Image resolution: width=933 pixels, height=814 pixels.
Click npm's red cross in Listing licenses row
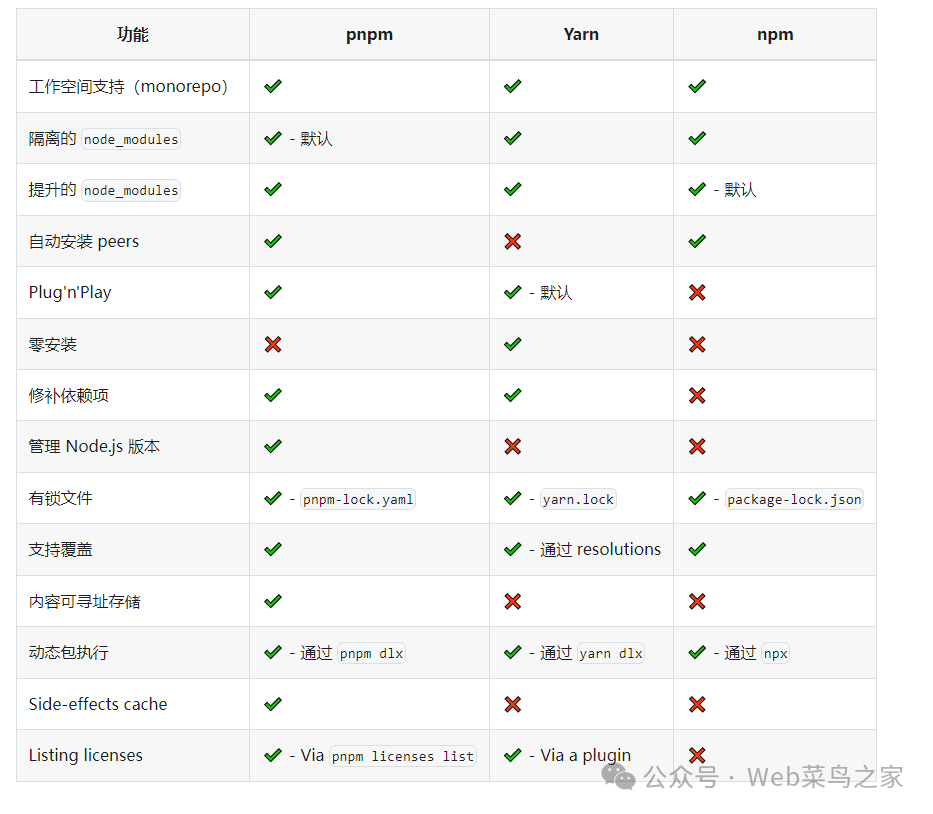click(697, 755)
